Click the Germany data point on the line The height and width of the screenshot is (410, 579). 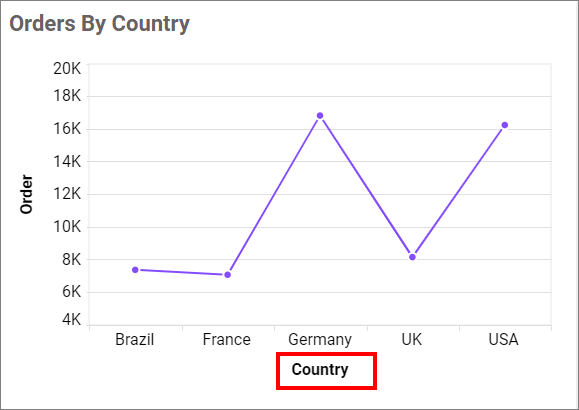(x=320, y=116)
